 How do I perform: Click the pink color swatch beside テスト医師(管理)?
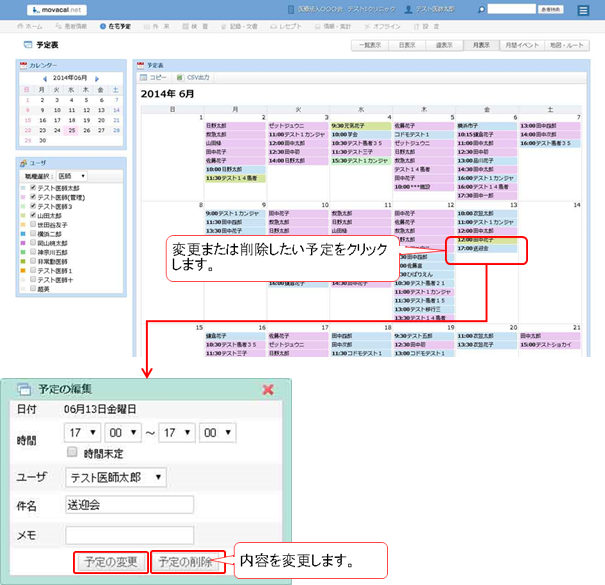[x=24, y=197]
